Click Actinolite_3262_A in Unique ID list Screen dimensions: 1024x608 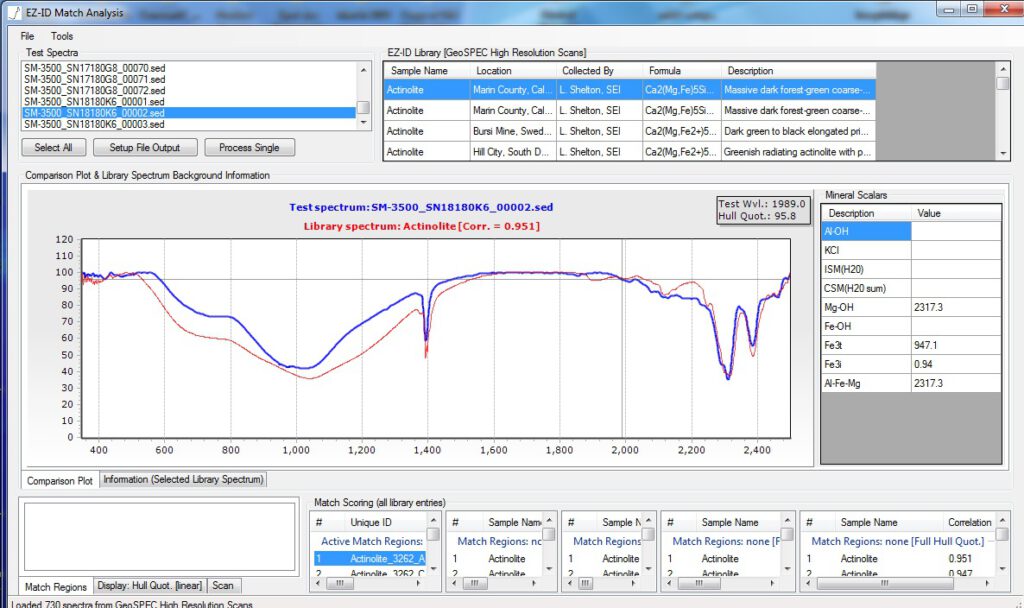[387, 558]
